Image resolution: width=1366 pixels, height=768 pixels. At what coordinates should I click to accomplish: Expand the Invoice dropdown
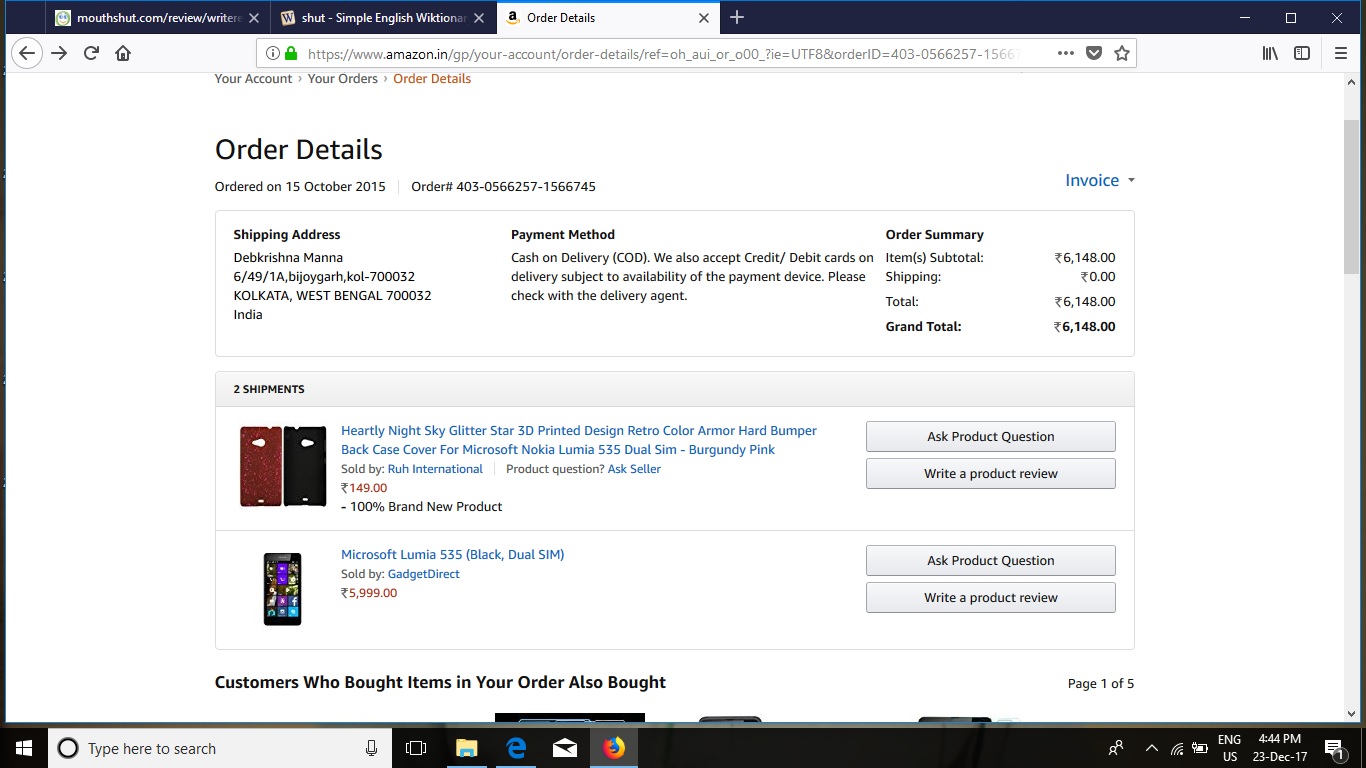[x=1099, y=180]
